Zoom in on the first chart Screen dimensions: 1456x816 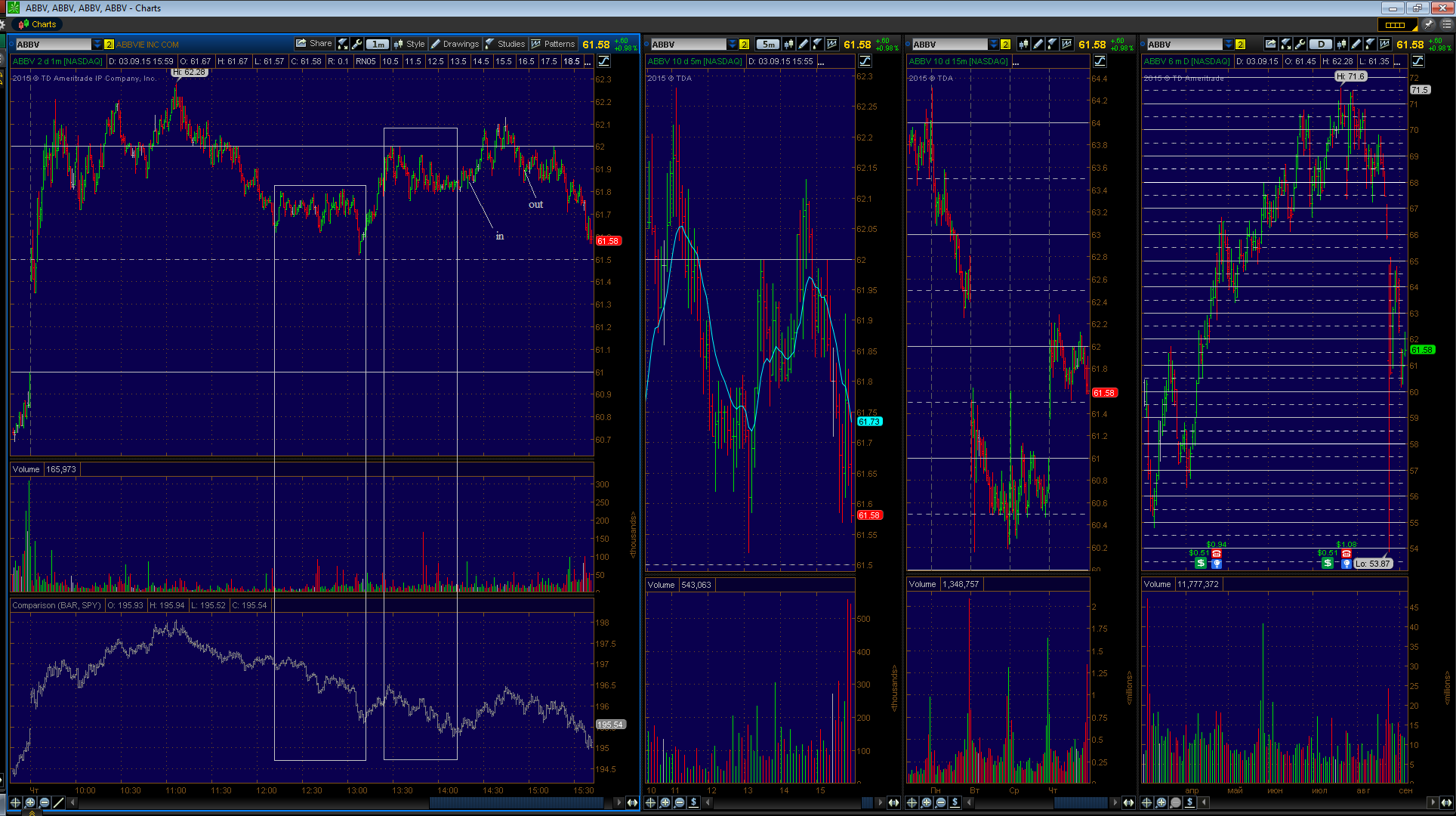[x=30, y=802]
